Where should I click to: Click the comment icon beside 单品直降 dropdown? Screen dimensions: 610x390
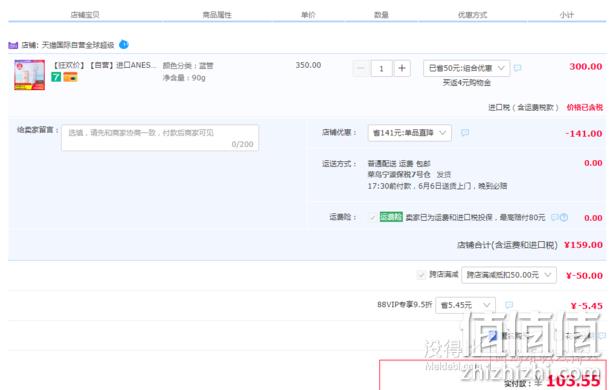465,133
